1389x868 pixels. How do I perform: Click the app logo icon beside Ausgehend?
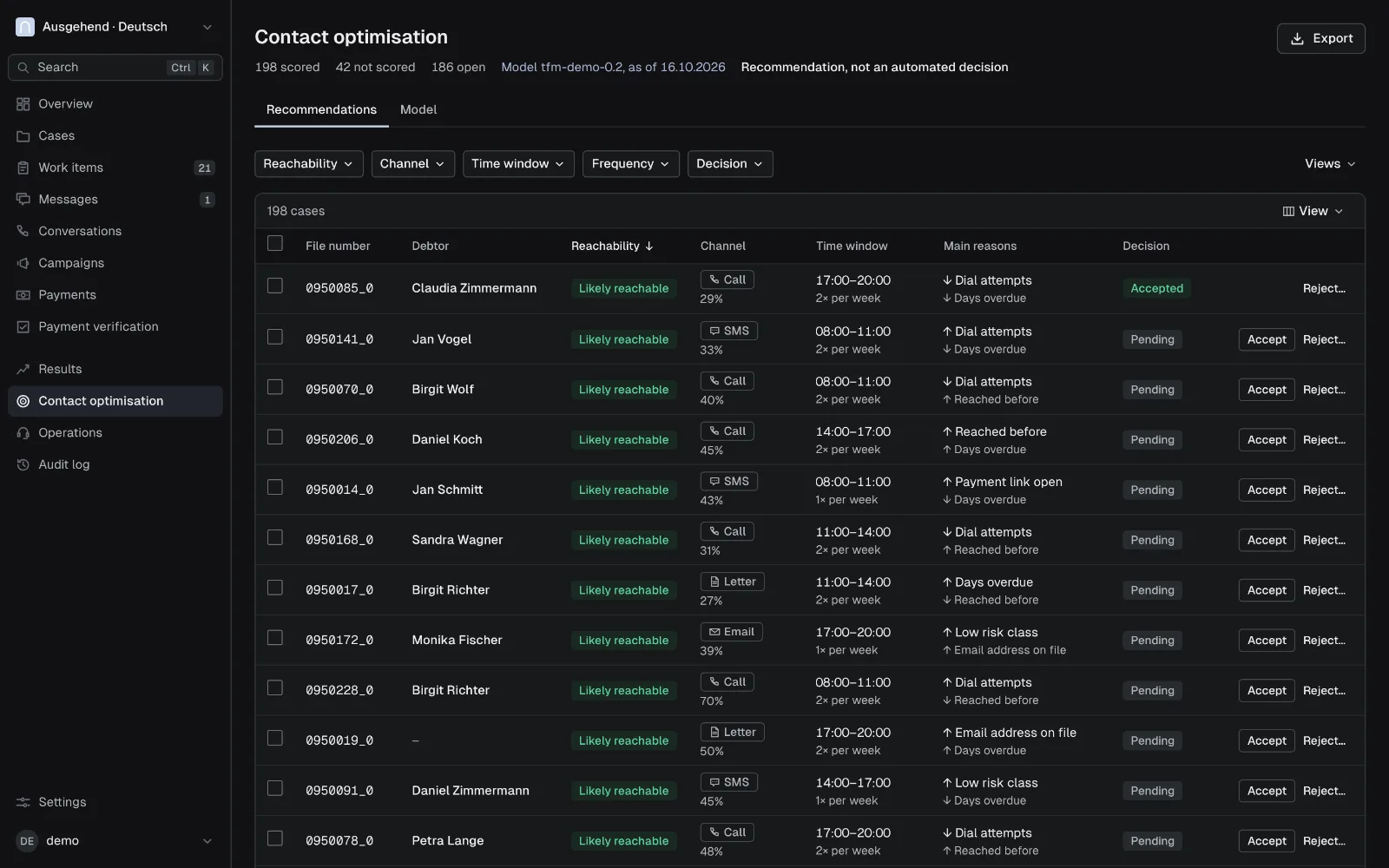[25, 27]
